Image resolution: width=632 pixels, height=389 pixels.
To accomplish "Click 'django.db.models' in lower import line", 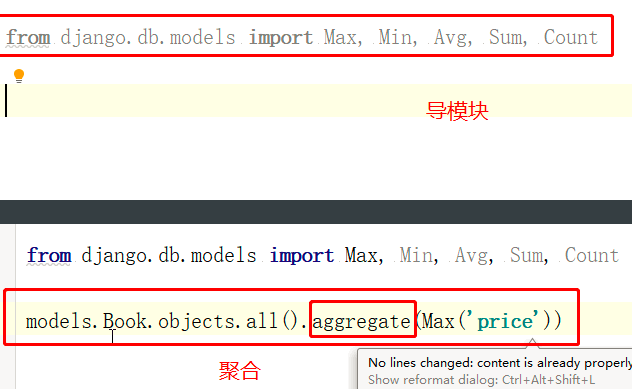I will pos(168,256).
